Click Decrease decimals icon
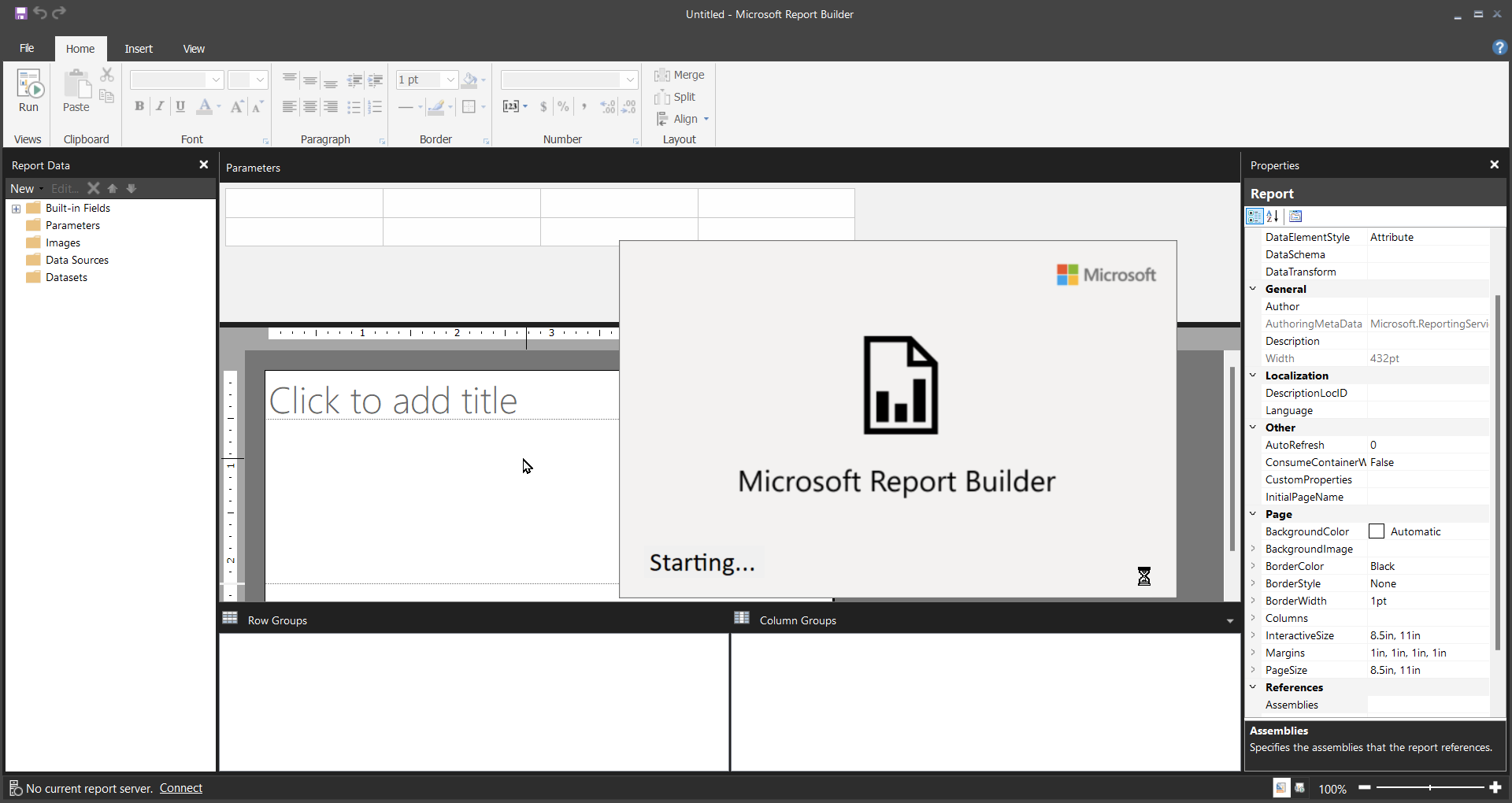This screenshot has width=1512, height=803. click(x=628, y=106)
